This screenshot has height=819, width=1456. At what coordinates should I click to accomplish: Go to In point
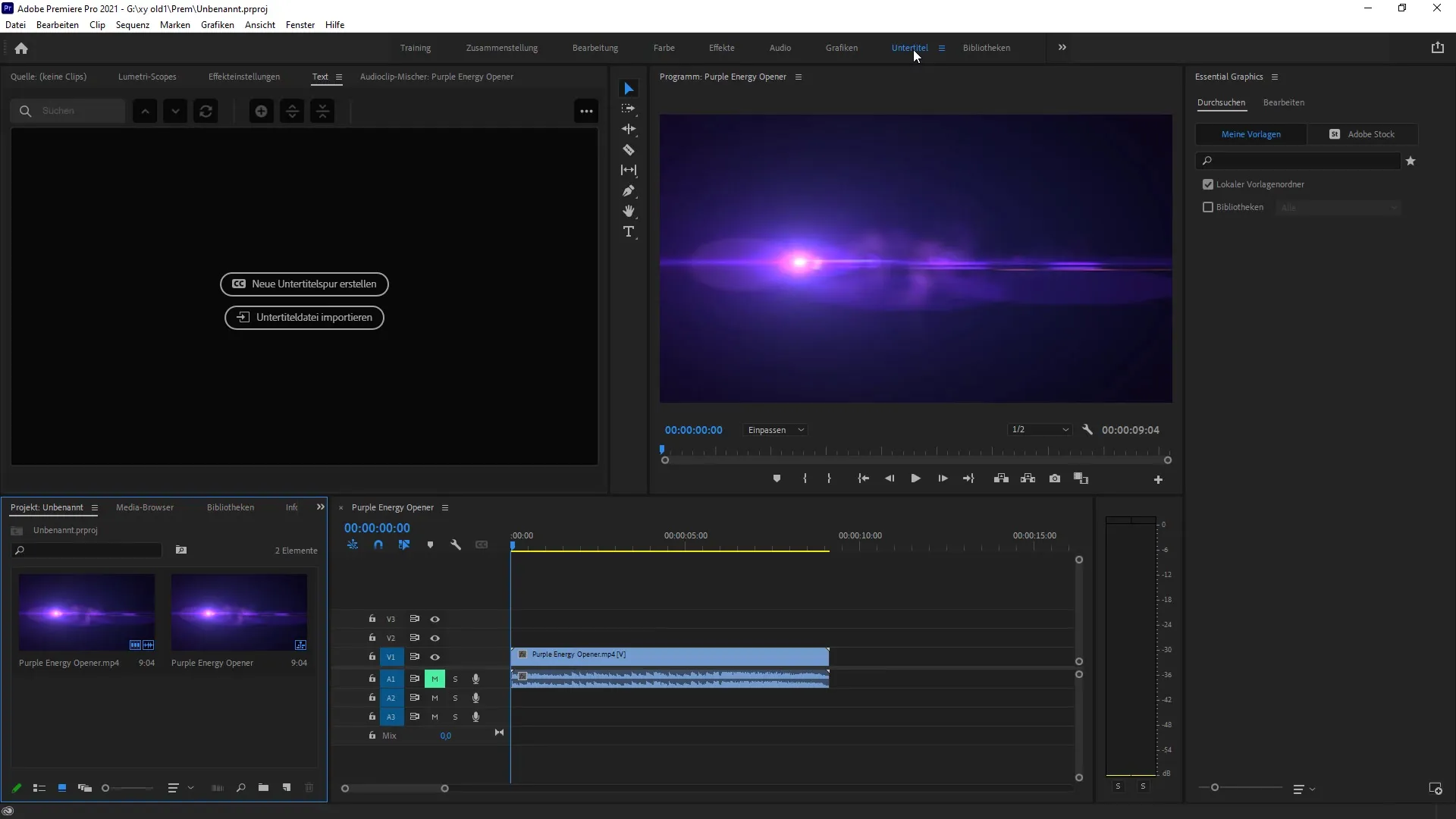point(863,479)
